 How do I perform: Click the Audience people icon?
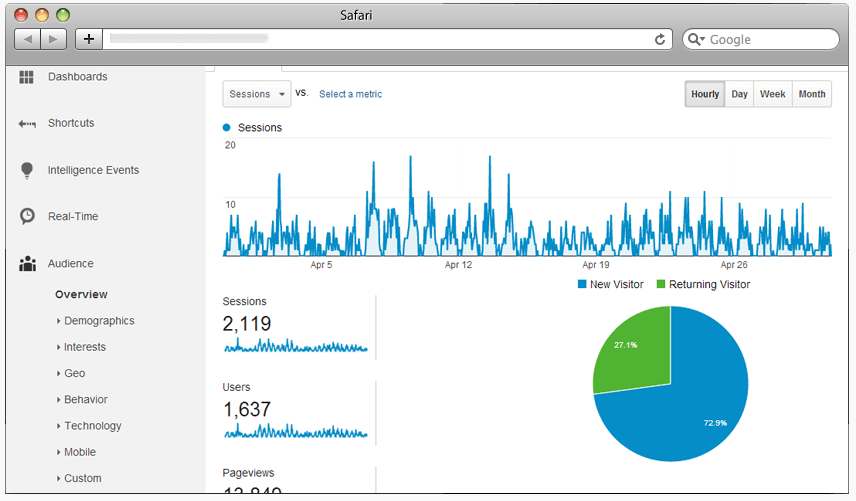point(27,264)
